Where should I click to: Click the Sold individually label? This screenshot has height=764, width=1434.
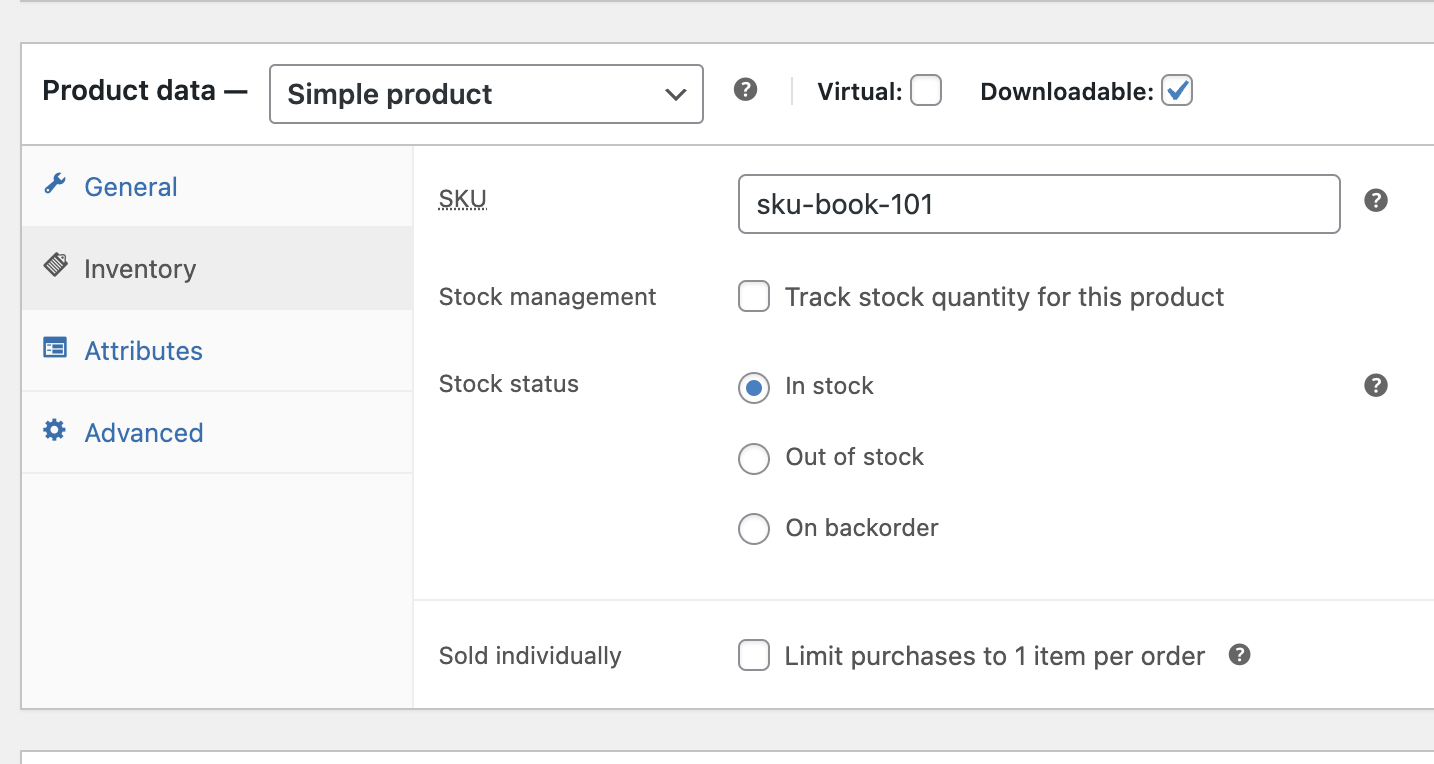(x=530, y=656)
